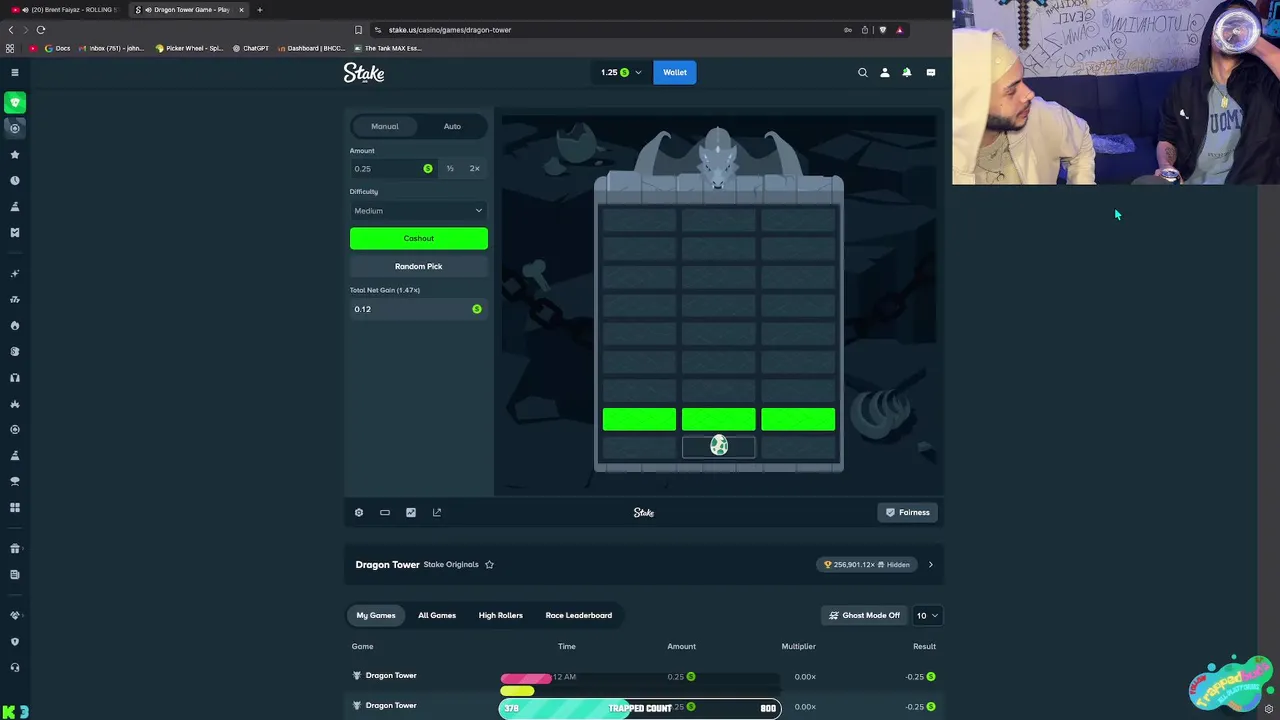Open the search magnifier in header
The height and width of the screenshot is (720, 1280).
pyautogui.click(x=863, y=72)
